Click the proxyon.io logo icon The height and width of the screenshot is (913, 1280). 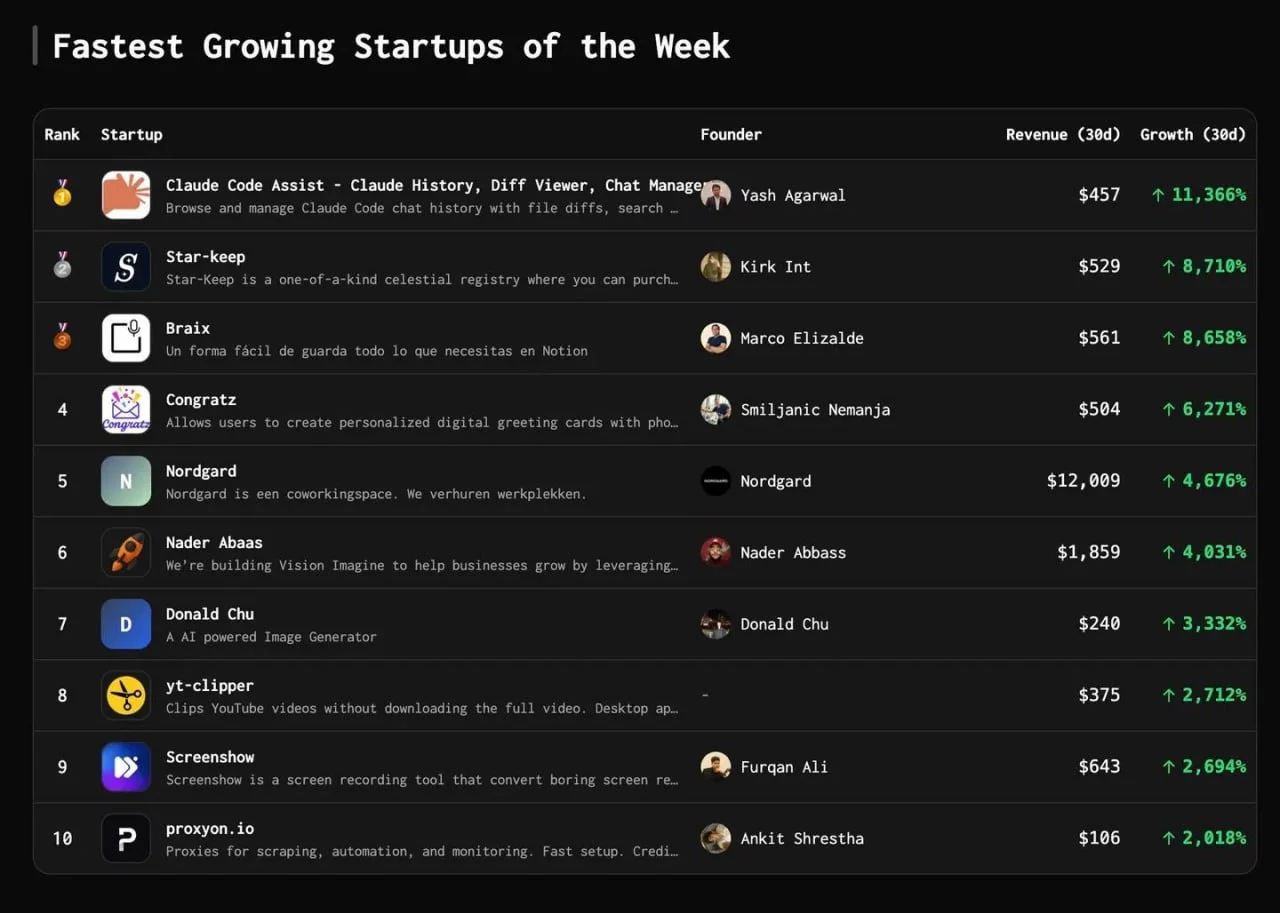click(126, 838)
